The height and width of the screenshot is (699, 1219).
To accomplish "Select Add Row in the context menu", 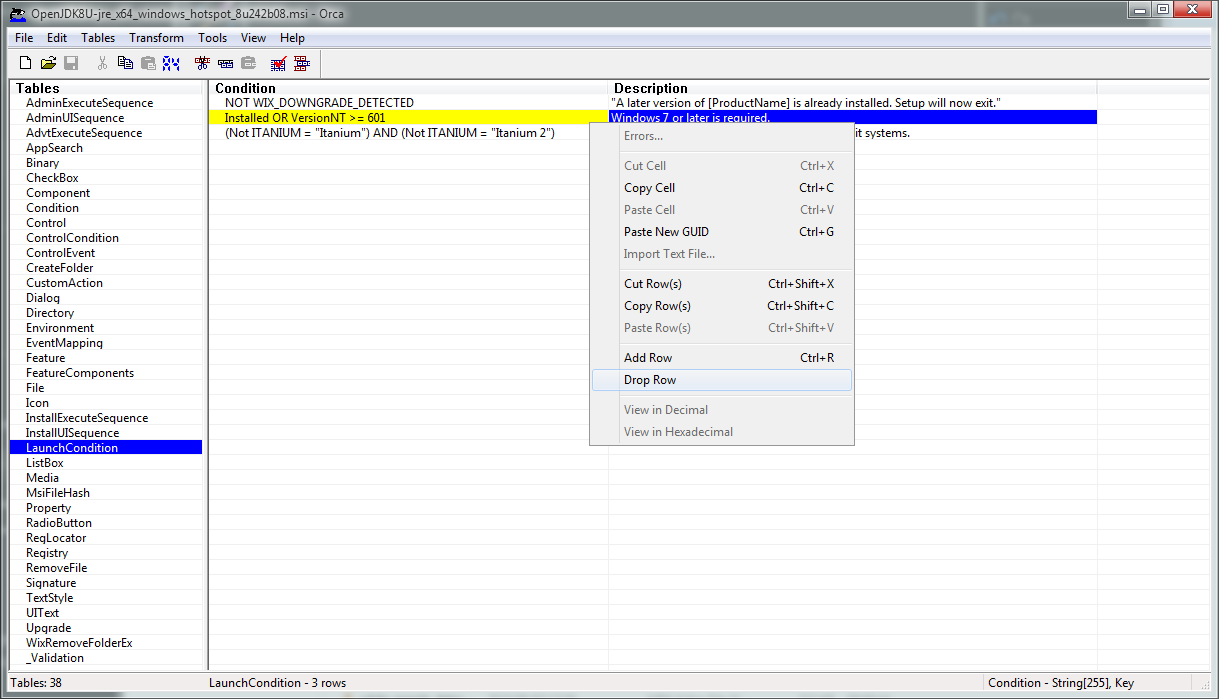I will click(648, 358).
